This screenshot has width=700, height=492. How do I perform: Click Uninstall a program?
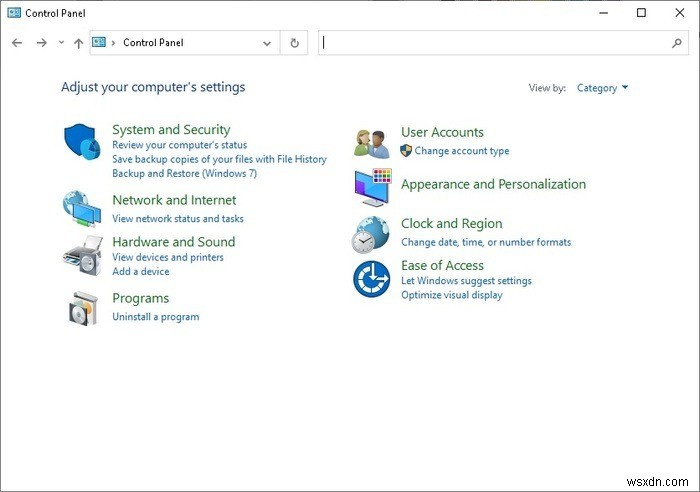[x=156, y=317]
